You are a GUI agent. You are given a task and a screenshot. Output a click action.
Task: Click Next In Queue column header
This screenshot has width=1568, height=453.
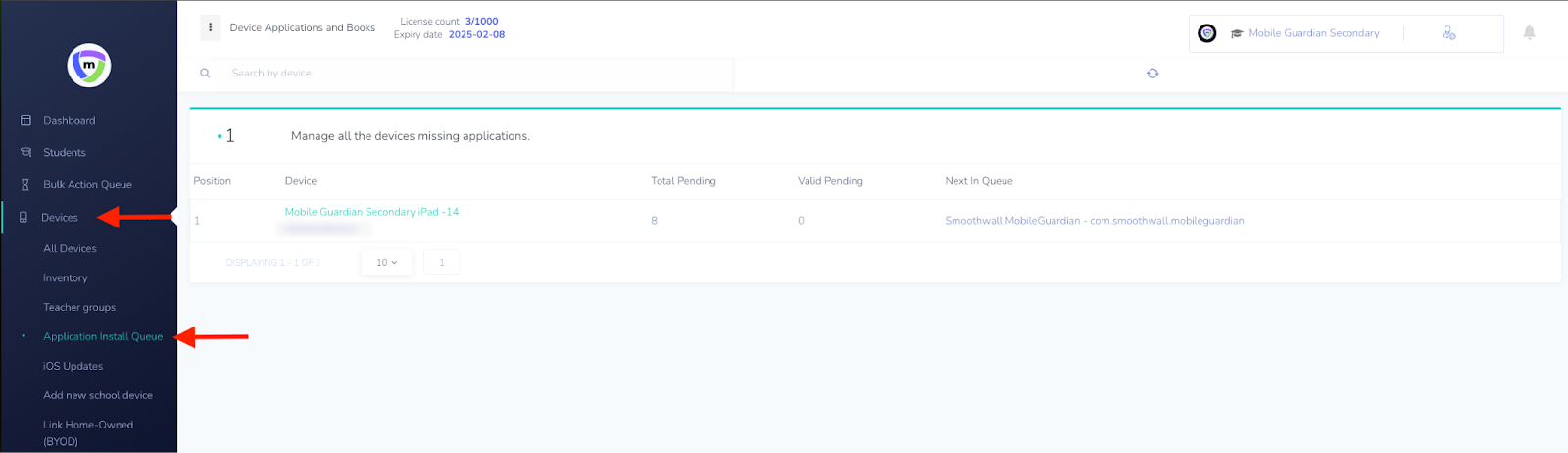click(x=979, y=181)
